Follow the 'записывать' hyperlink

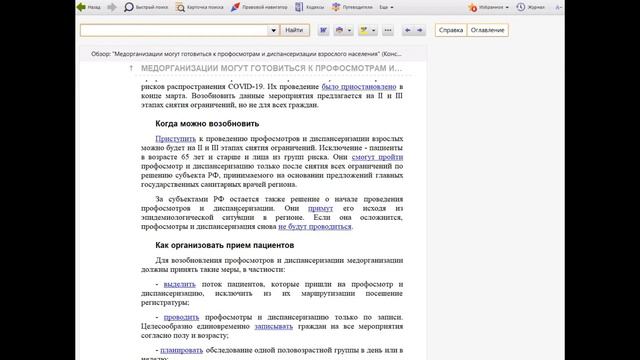[x=273, y=327]
